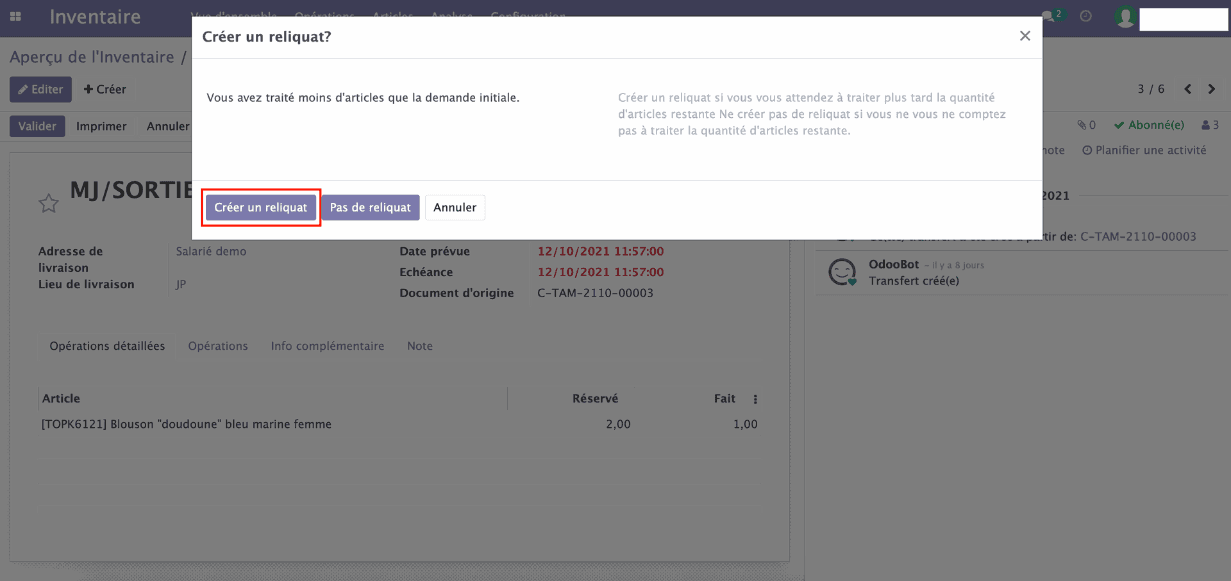Viewport: 1231px width, 581px height.
Task: View the followers icon showing 3
Action: point(1209,124)
